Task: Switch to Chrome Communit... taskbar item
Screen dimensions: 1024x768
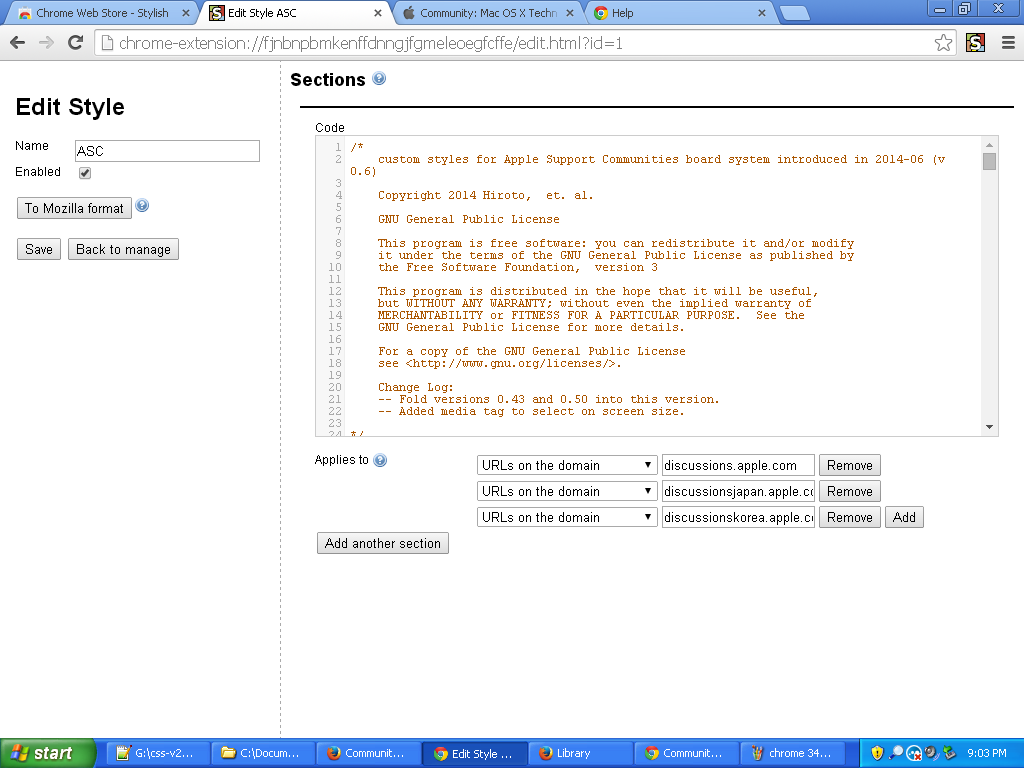Action: pyautogui.click(x=686, y=753)
